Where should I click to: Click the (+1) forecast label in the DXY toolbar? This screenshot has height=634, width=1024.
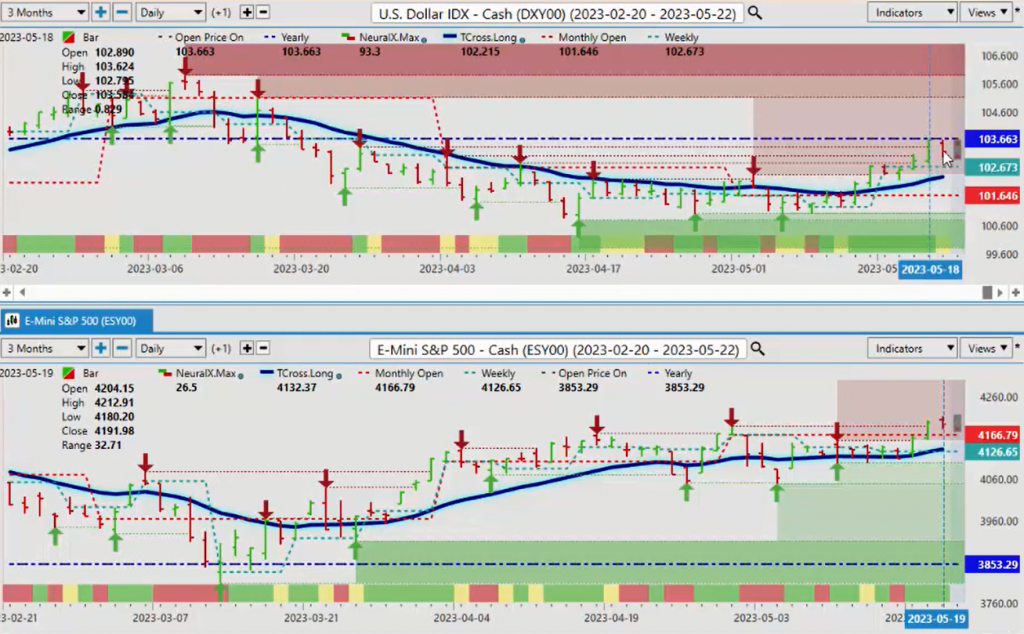coord(220,12)
